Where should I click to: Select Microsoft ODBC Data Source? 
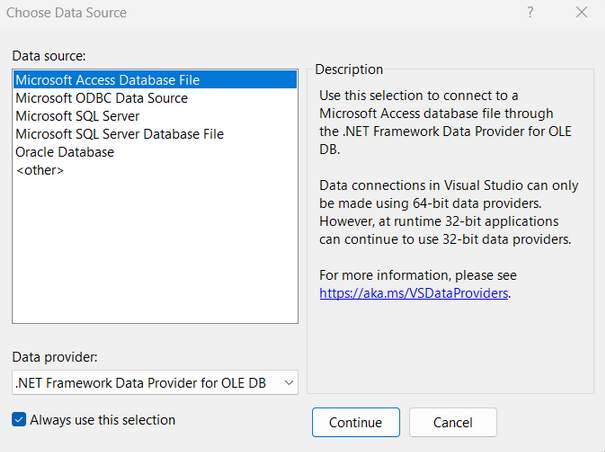pyautogui.click(x=101, y=98)
